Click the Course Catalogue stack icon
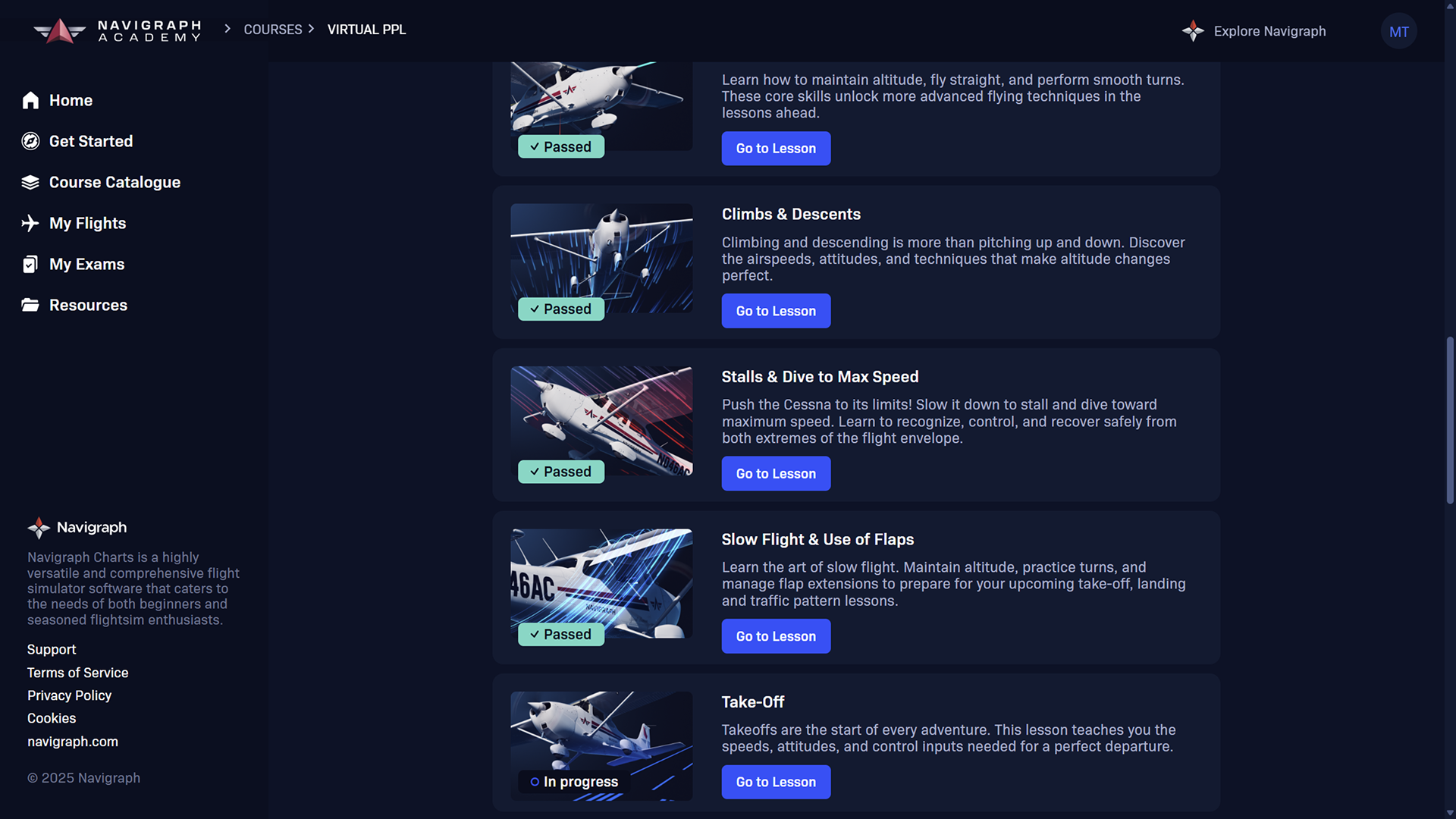Image resolution: width=1456 pixels, height=819 pixels. point(30,182)
